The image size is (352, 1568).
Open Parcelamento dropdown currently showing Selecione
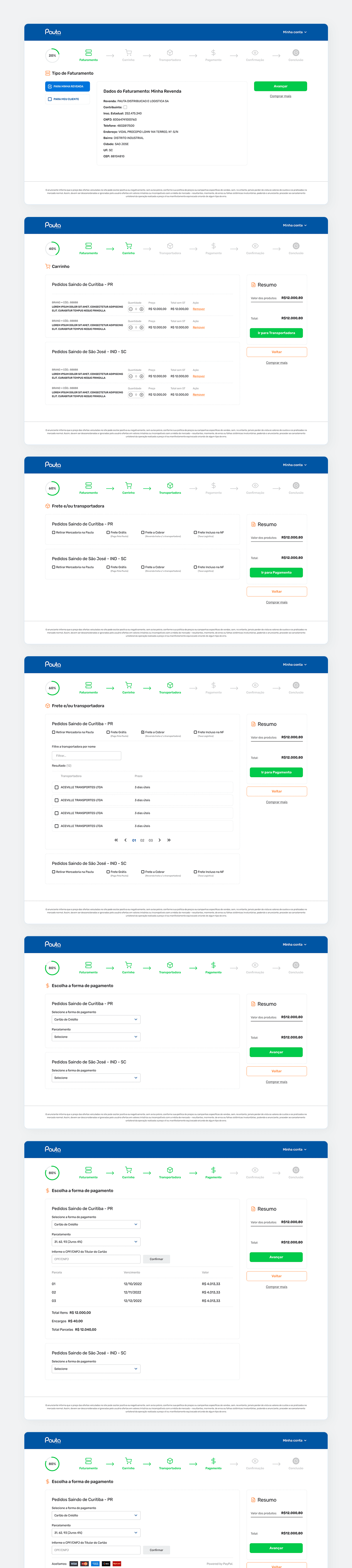[x=95, y=1037]
